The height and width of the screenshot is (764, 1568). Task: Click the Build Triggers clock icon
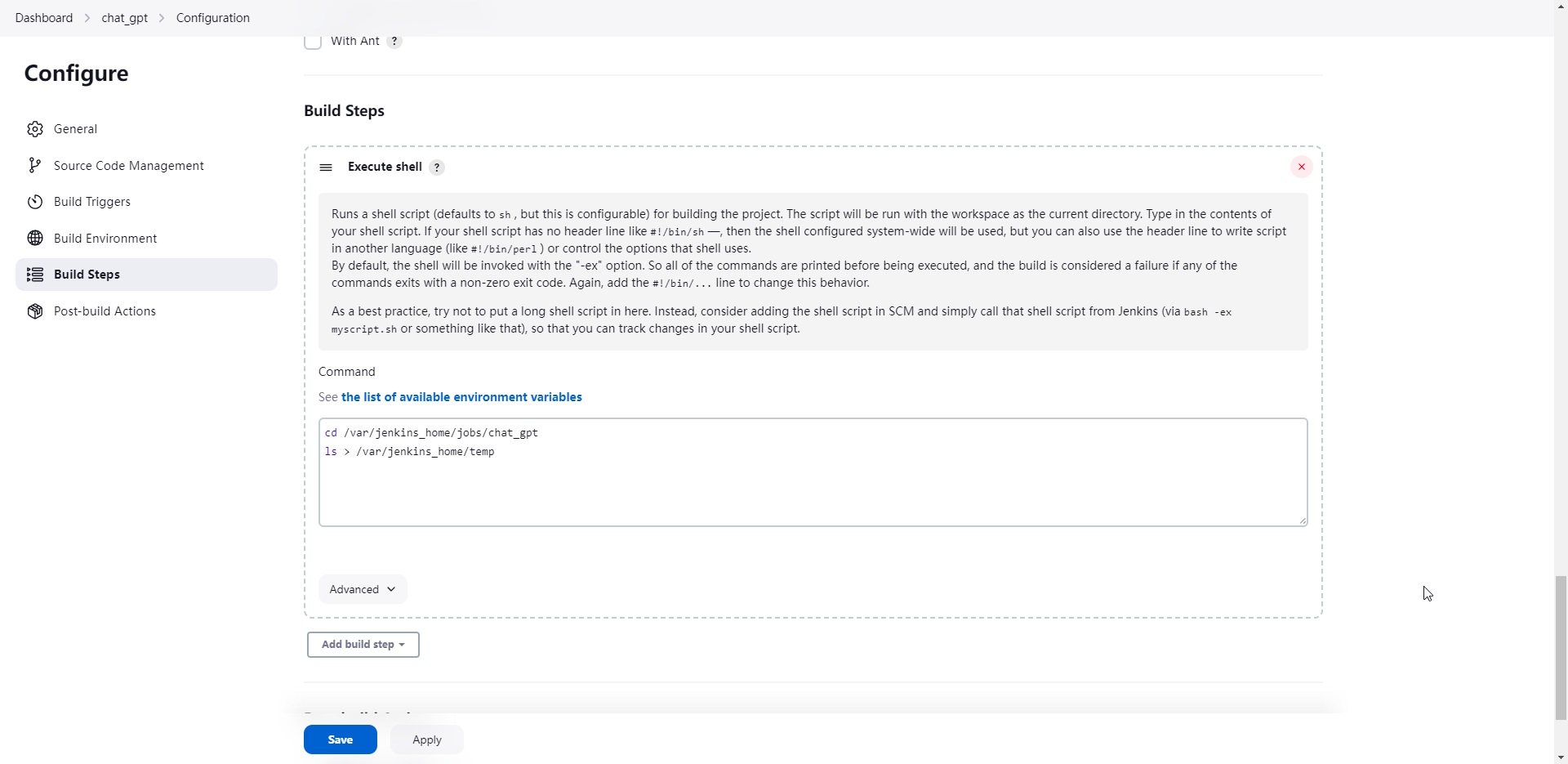[x=34, y=202]
